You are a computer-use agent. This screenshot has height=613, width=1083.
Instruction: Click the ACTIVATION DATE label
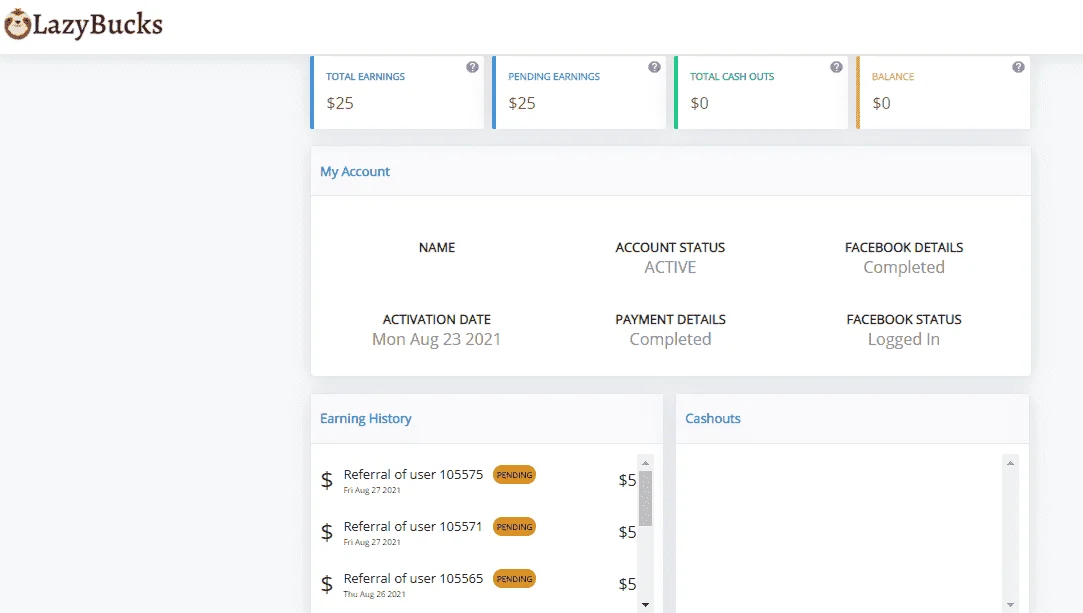[437, 319]
